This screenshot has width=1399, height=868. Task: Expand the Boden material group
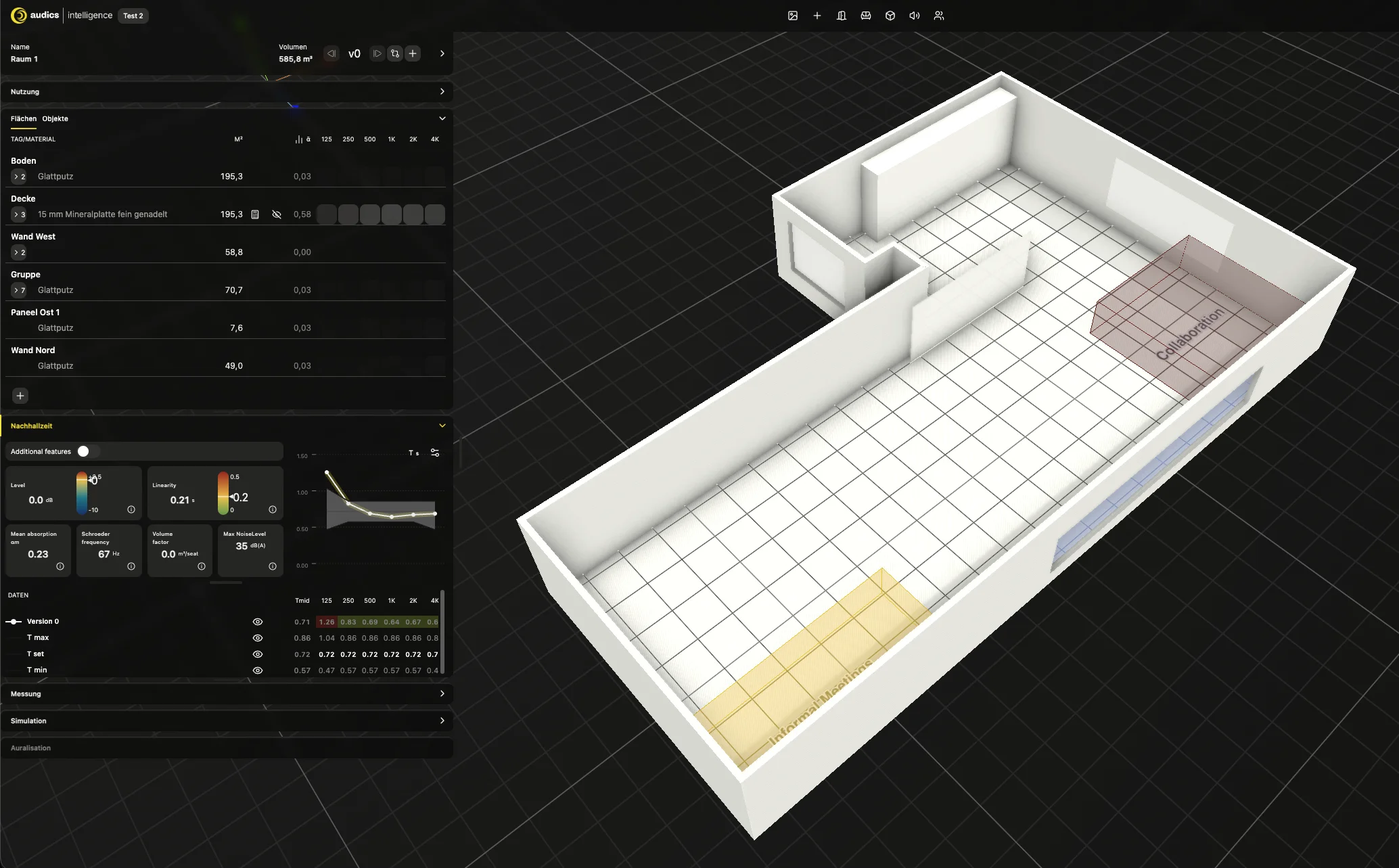[x=19, y=177]
